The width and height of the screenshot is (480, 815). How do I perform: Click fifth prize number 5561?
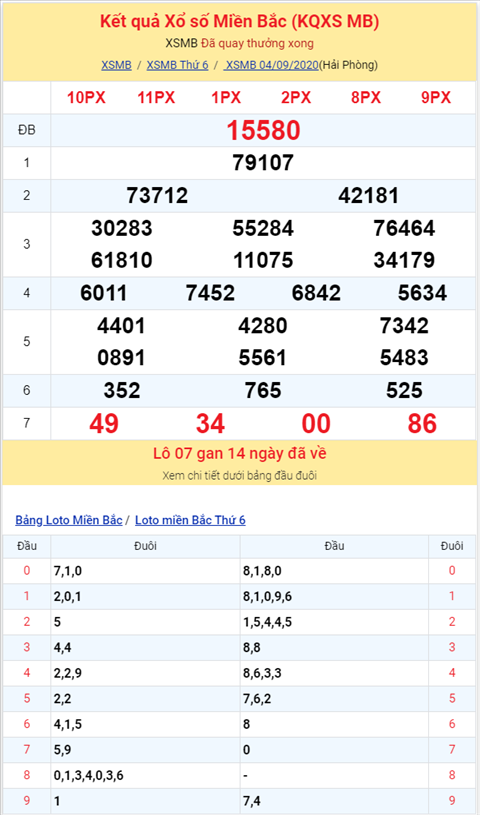pyautogui.click(x=263, y=358)
